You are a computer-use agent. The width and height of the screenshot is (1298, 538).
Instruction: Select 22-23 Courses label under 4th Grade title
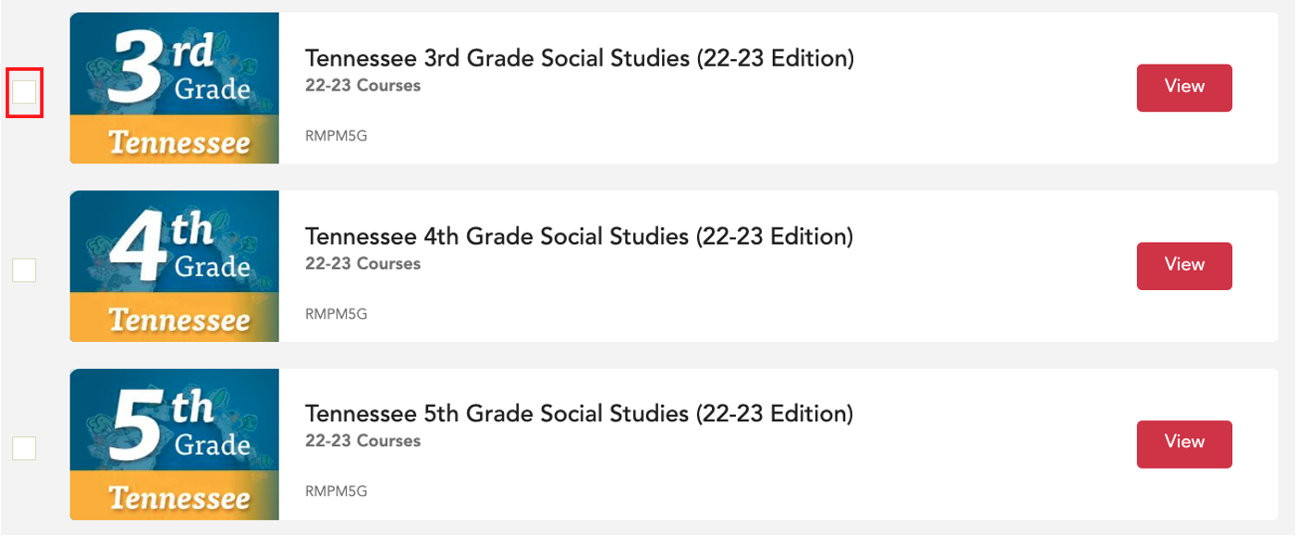tap(363, 264)
